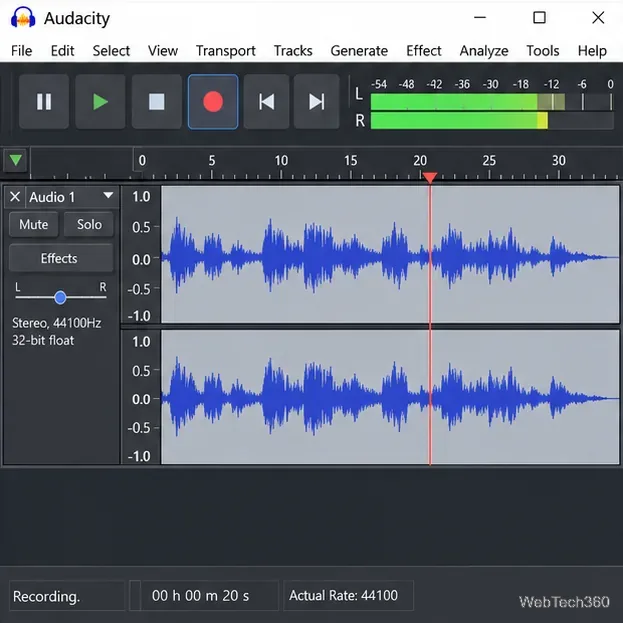This screenshot has height=623, width=623.
Task: Click the 10 second mark on ruler
Action: 281,161
